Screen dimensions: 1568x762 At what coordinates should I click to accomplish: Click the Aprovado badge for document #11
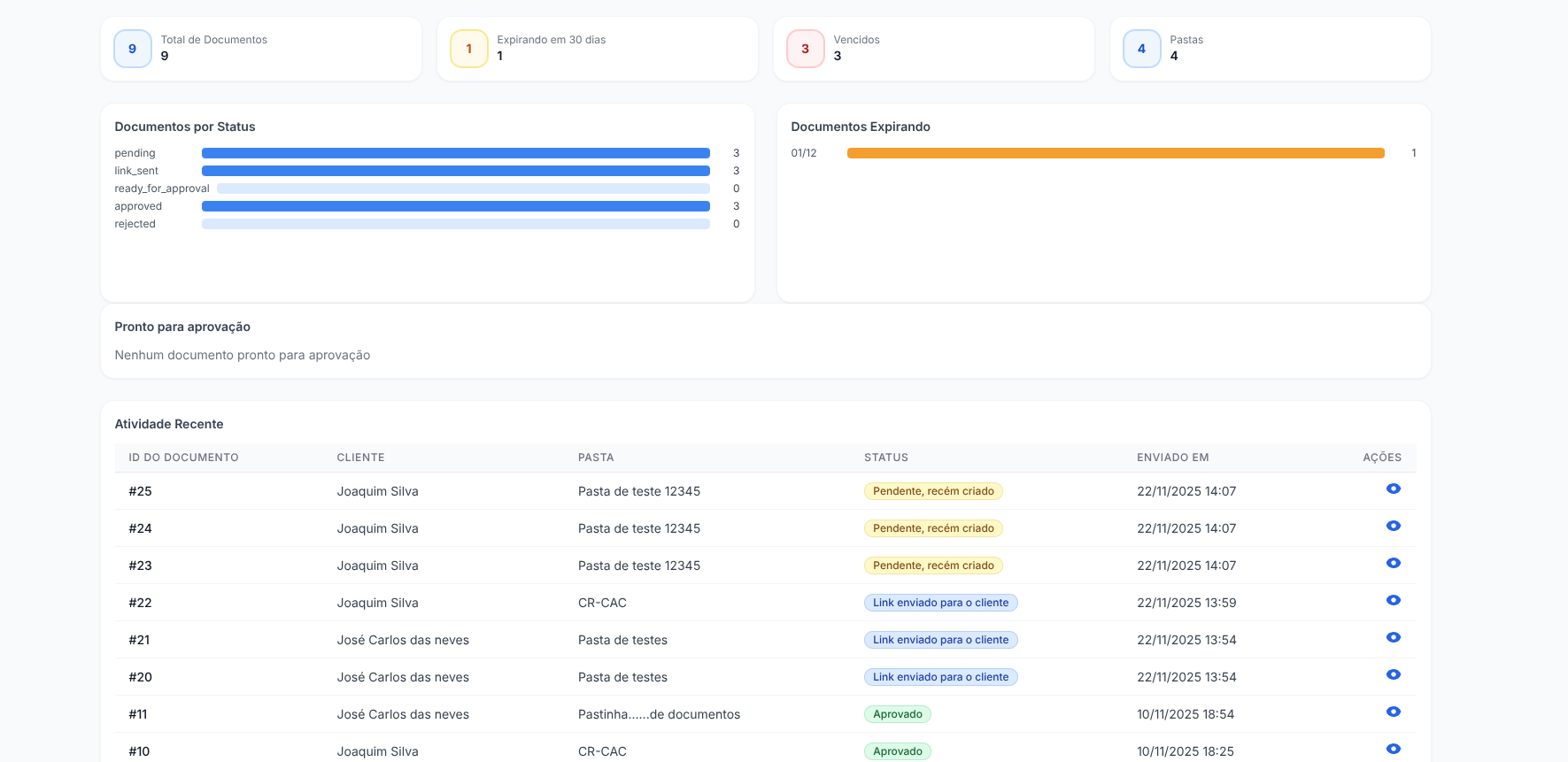pos(898,714)
